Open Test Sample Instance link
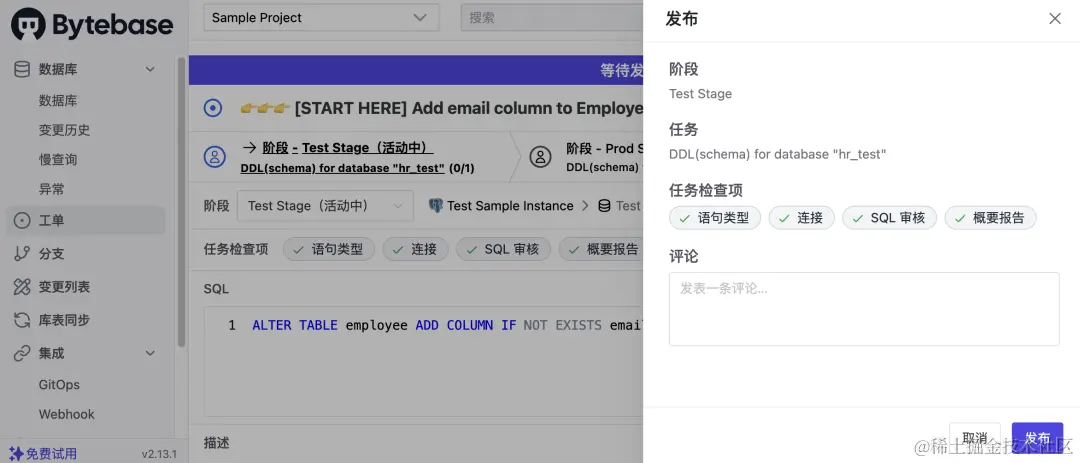Viewport: 1080px width, 463px height. click(510, 205)
